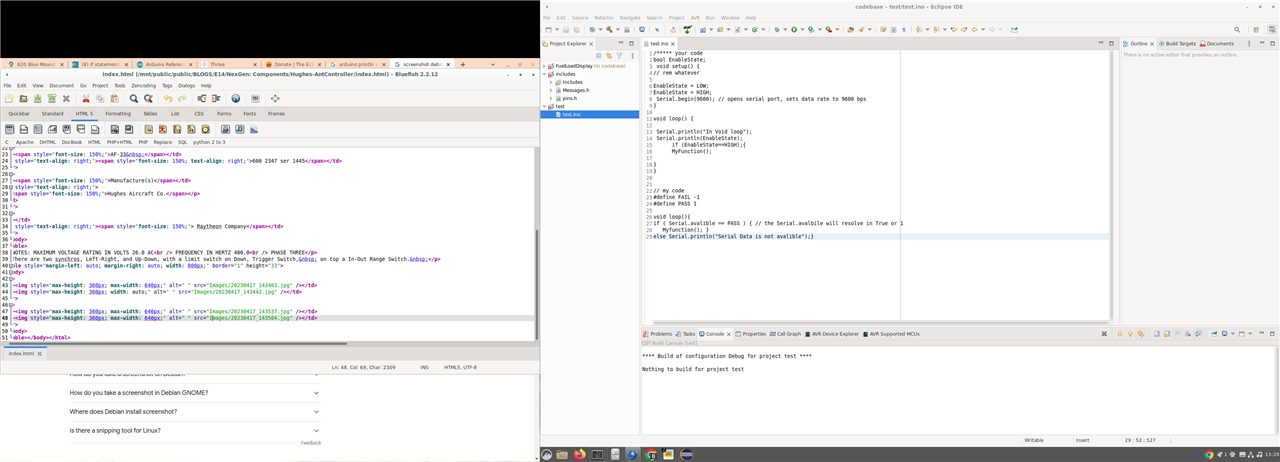Click the clock in the system tray
1280x462 pixels.
pyautogui.click(x=1271, y=454)
